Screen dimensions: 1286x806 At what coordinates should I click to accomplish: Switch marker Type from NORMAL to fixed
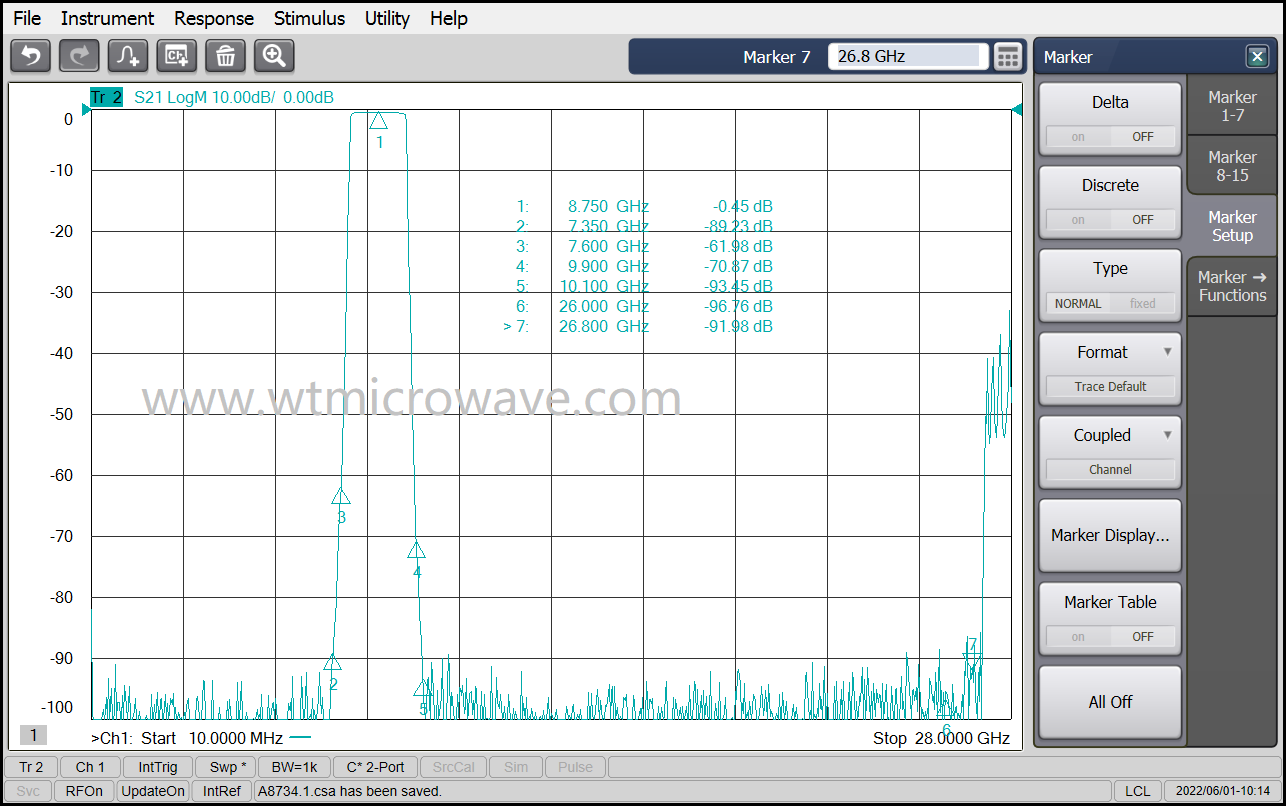point(1143,303)
